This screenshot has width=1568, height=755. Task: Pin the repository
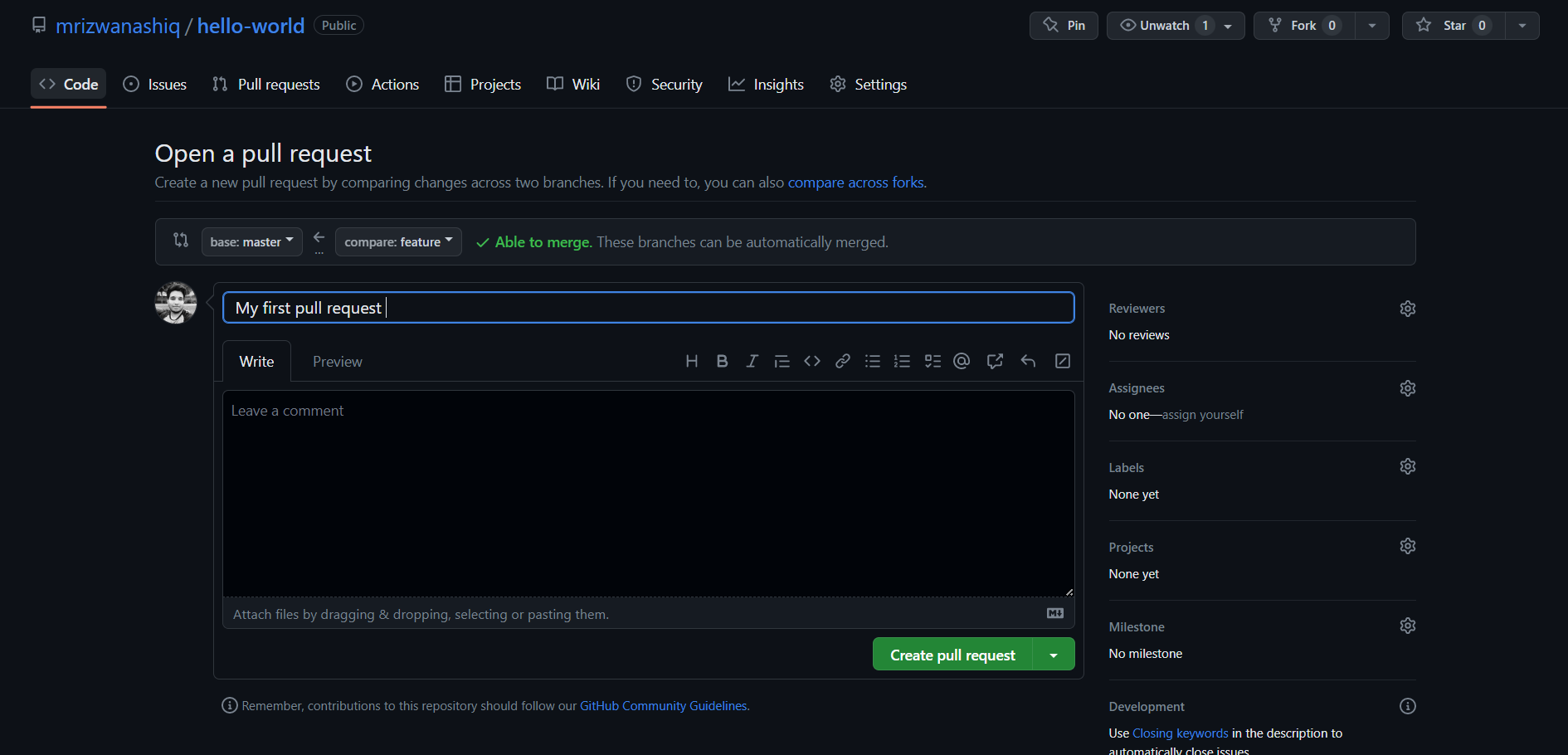[1064, 26]
